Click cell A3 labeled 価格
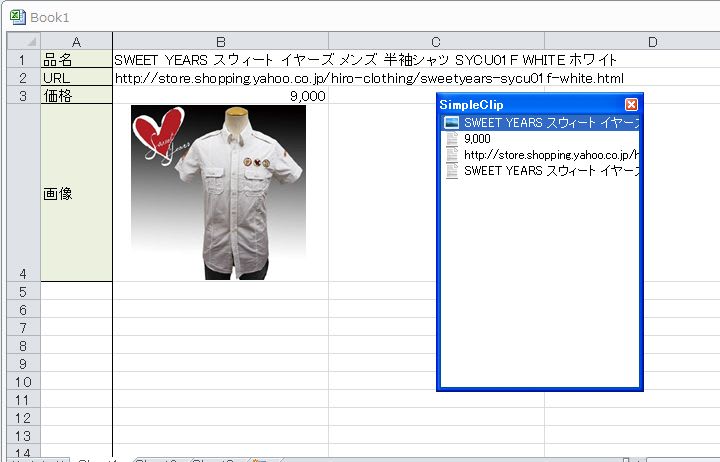 click(x=76, y=96)
